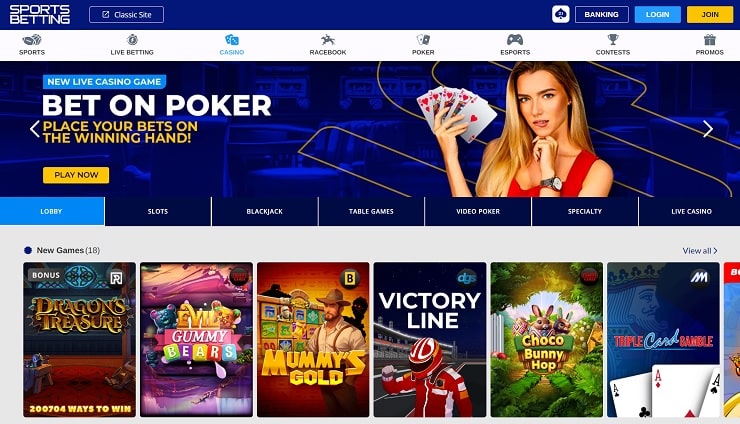Open the Sports section icon
Image resolution: width=740 pixels, height=424 pixels.
click(x=32, y=40)
